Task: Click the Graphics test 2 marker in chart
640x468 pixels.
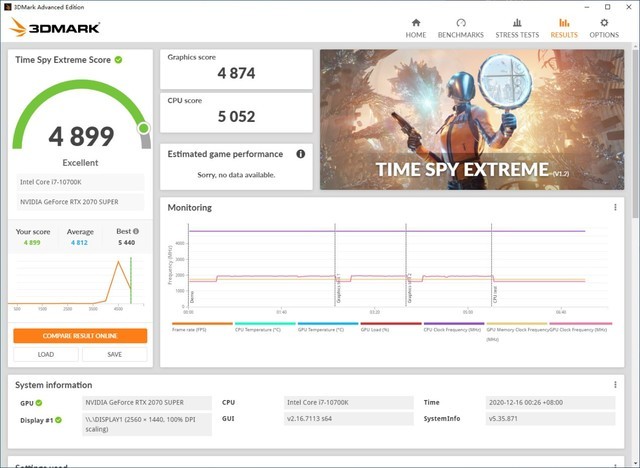Action: [x=409, y=288]
